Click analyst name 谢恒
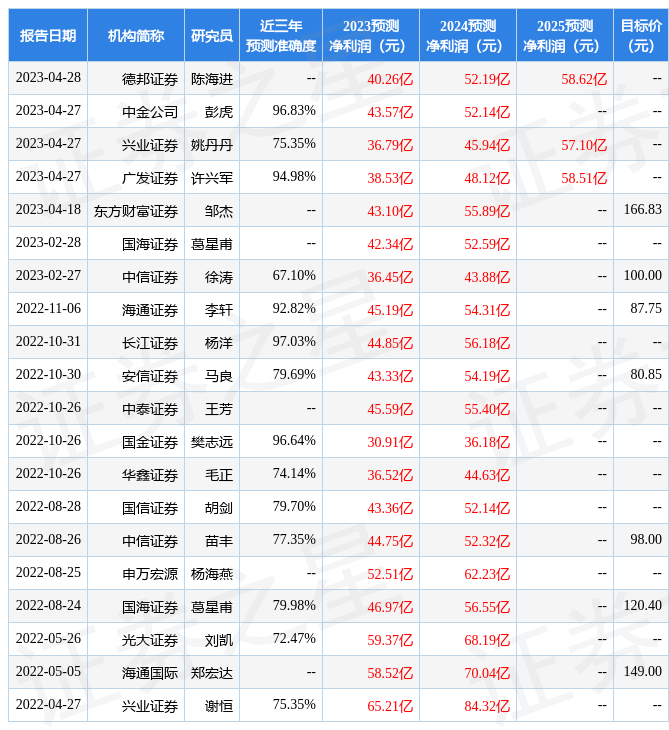Image resolution: width=669 pixels, height=730 pixels. (x=219, y=706)
